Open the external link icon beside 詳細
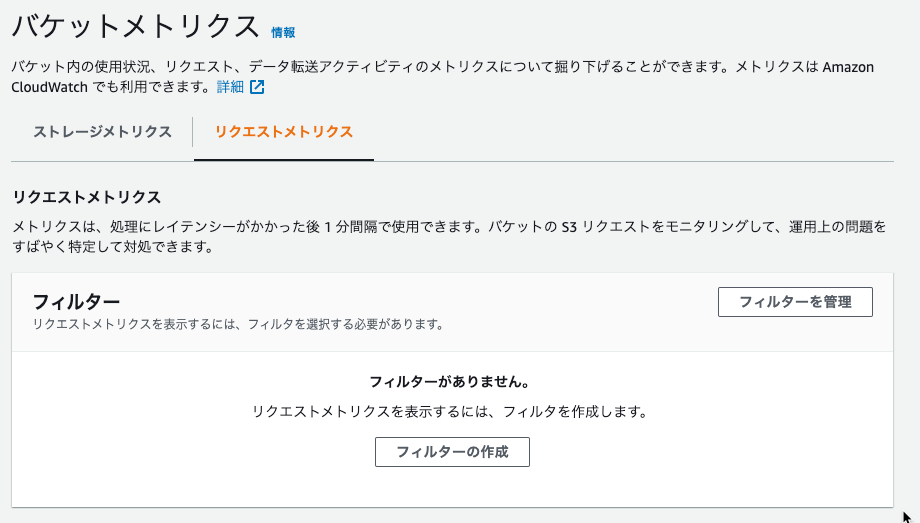 click(257, 87)
